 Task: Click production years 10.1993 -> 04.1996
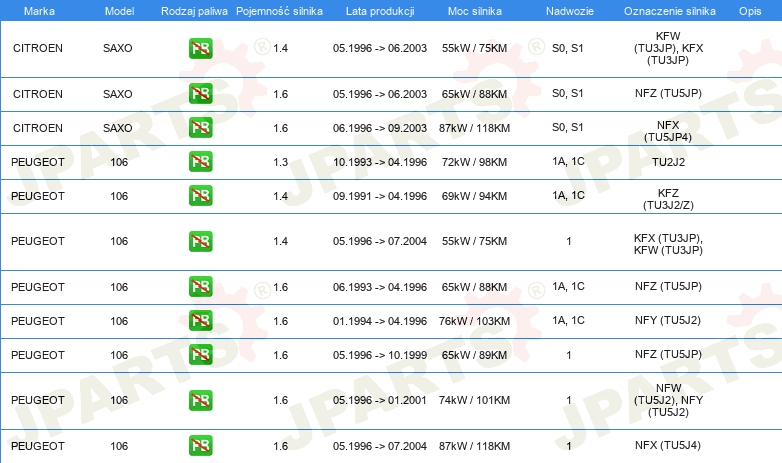380,162
